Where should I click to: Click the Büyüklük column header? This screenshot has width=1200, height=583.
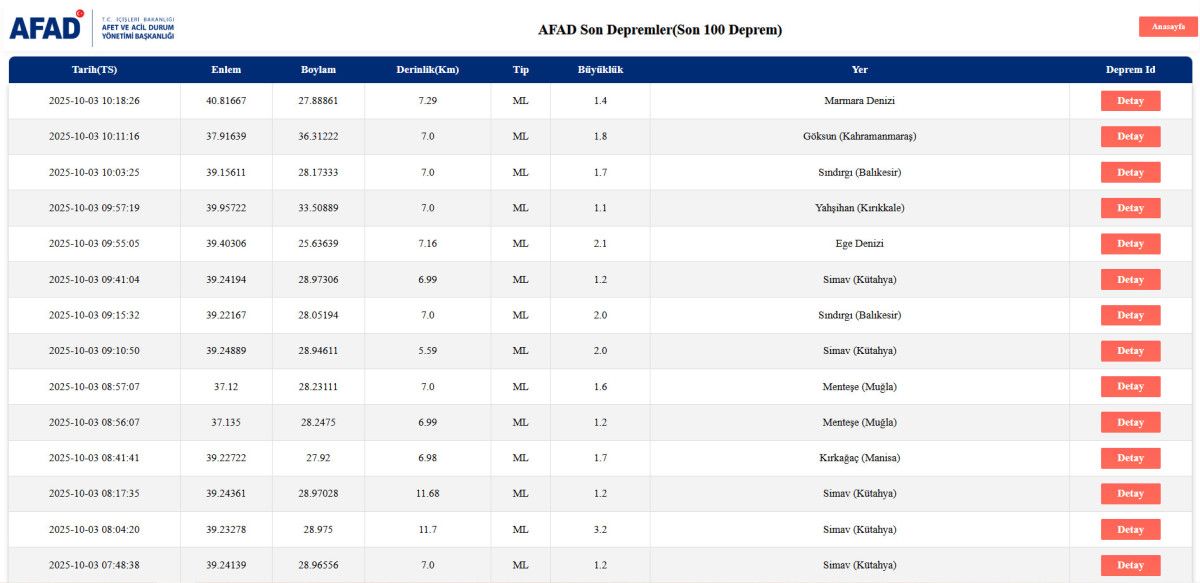click(x=600, y=70)
